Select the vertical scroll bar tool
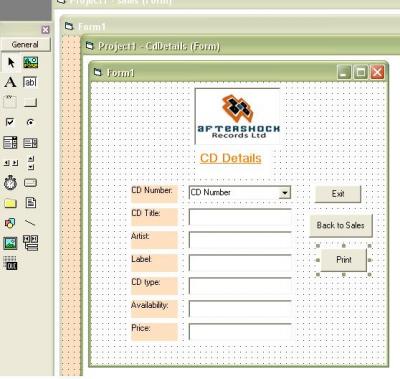 coord(31,163)
